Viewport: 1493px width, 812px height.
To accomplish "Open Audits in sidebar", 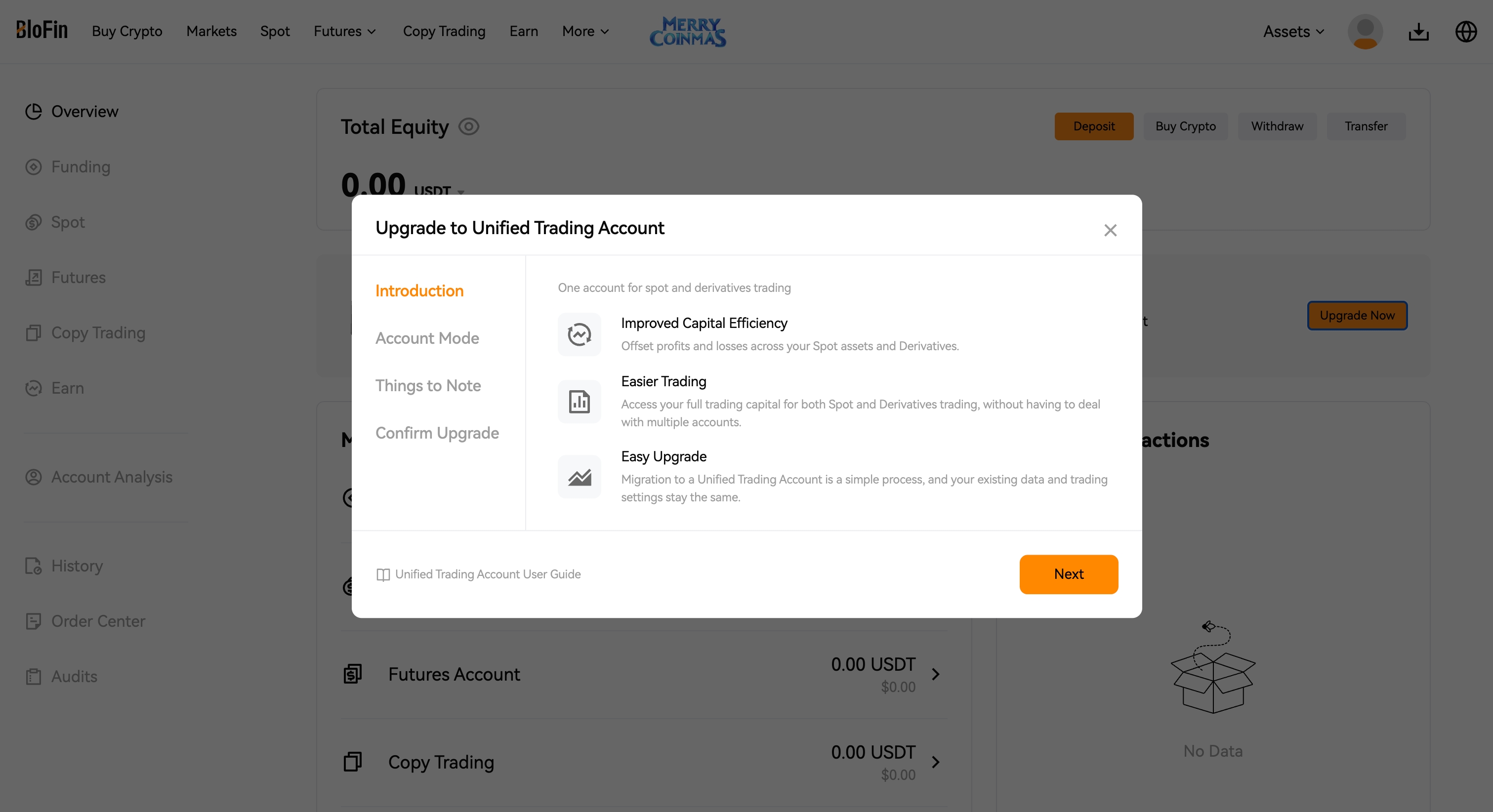I will click(x=74, y=676).
